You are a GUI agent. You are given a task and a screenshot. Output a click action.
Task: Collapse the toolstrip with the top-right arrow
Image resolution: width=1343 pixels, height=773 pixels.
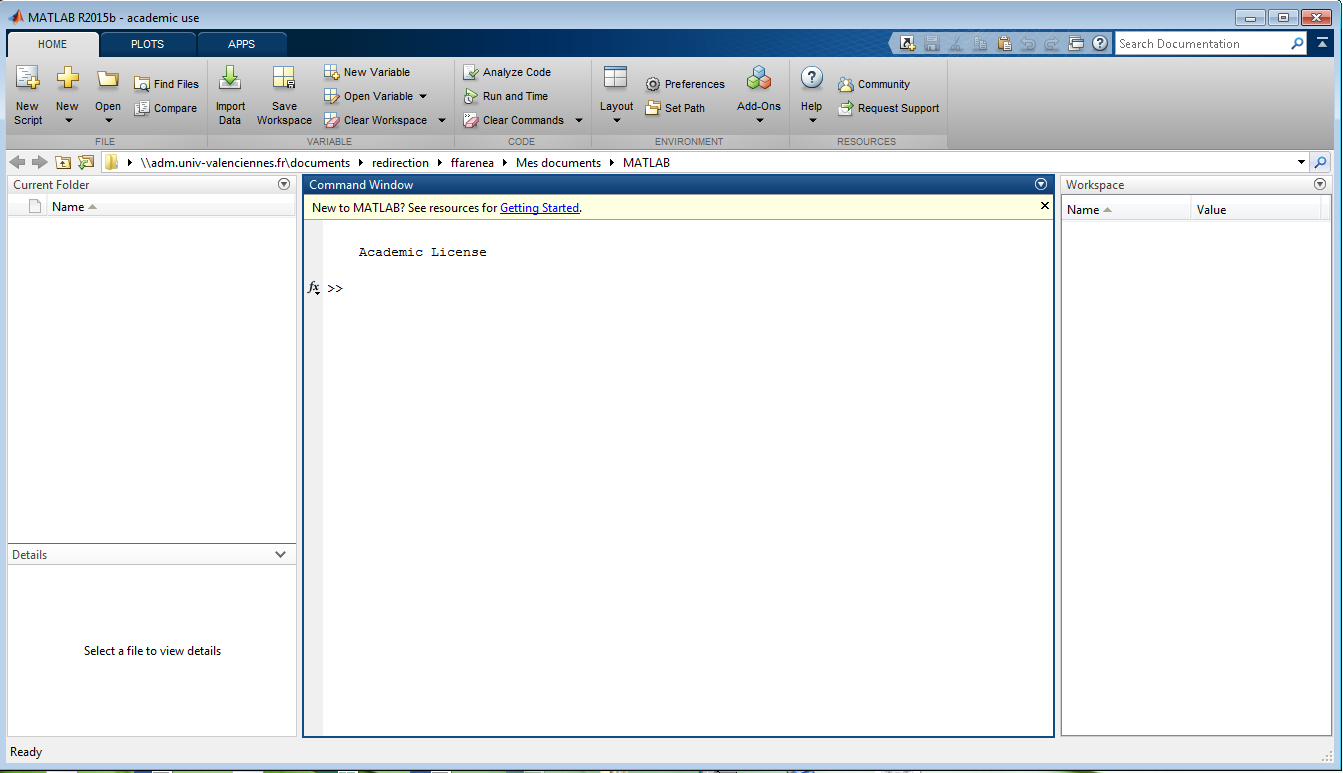(1322, 43)
